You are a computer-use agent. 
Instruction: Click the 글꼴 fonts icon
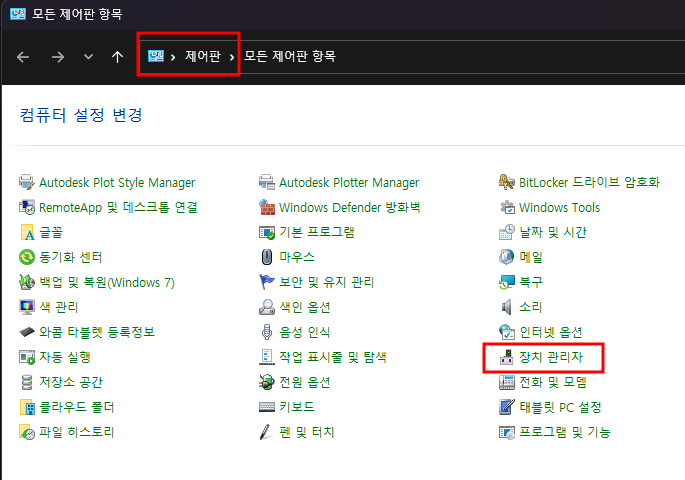[27, 232]
